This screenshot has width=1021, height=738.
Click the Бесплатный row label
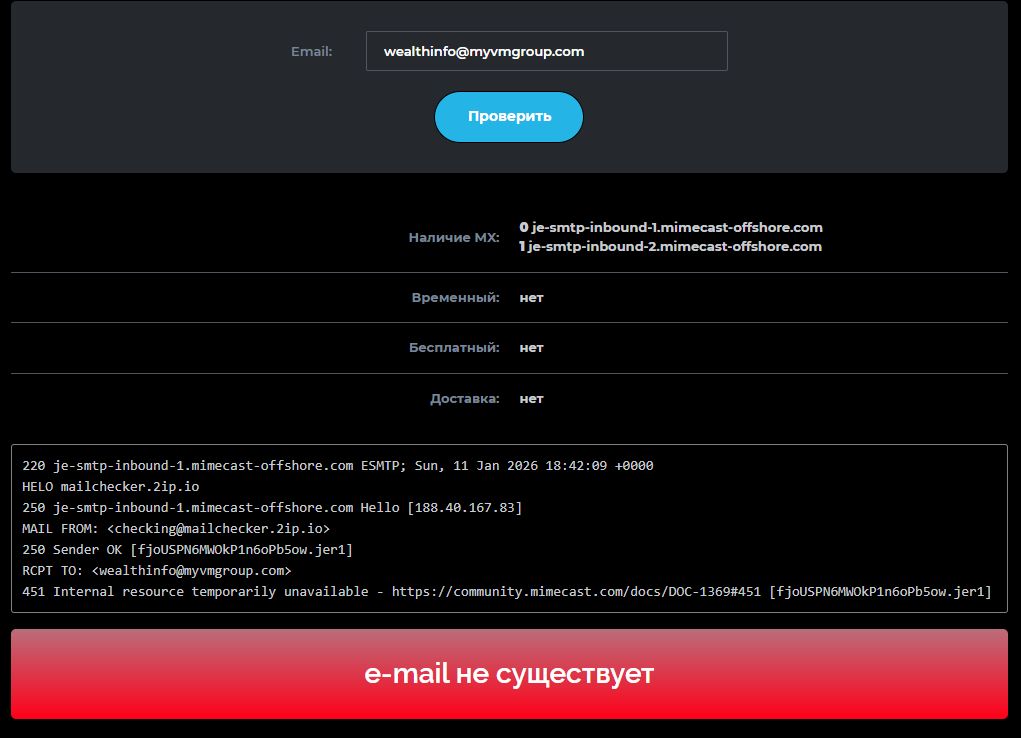tap(454, 348)
